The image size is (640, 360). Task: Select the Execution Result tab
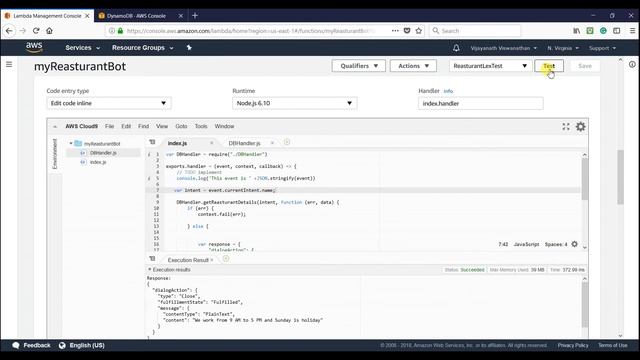tap(188, 260)
